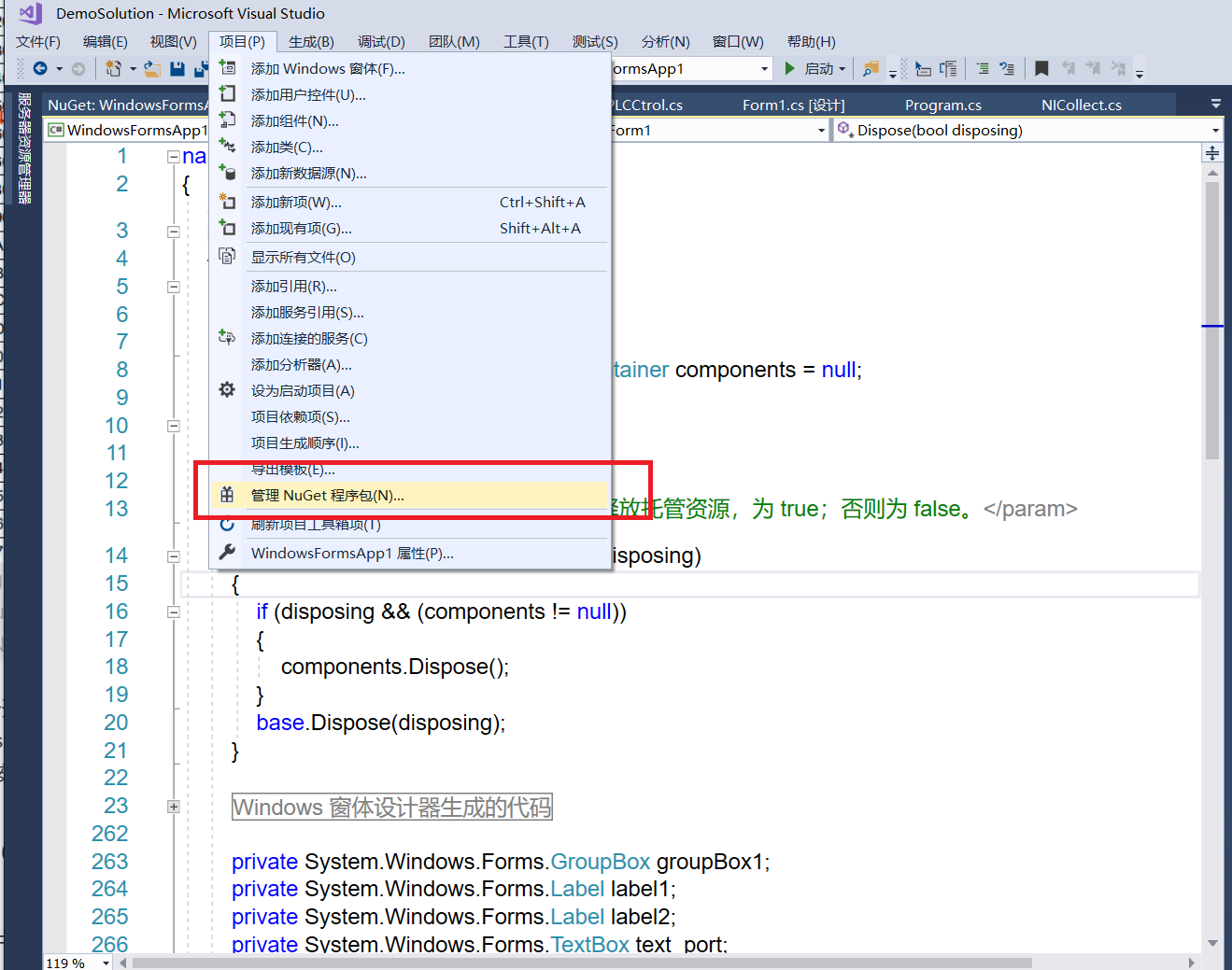Click the split editor handle above the scrollbar
This screenshot has width=1232, height=970.
pos(1212,153)
